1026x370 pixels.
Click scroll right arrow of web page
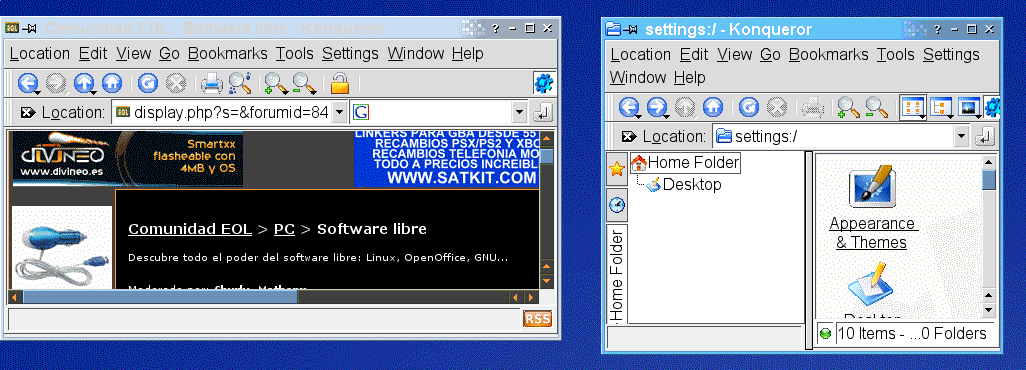click(x=531, y=297)
